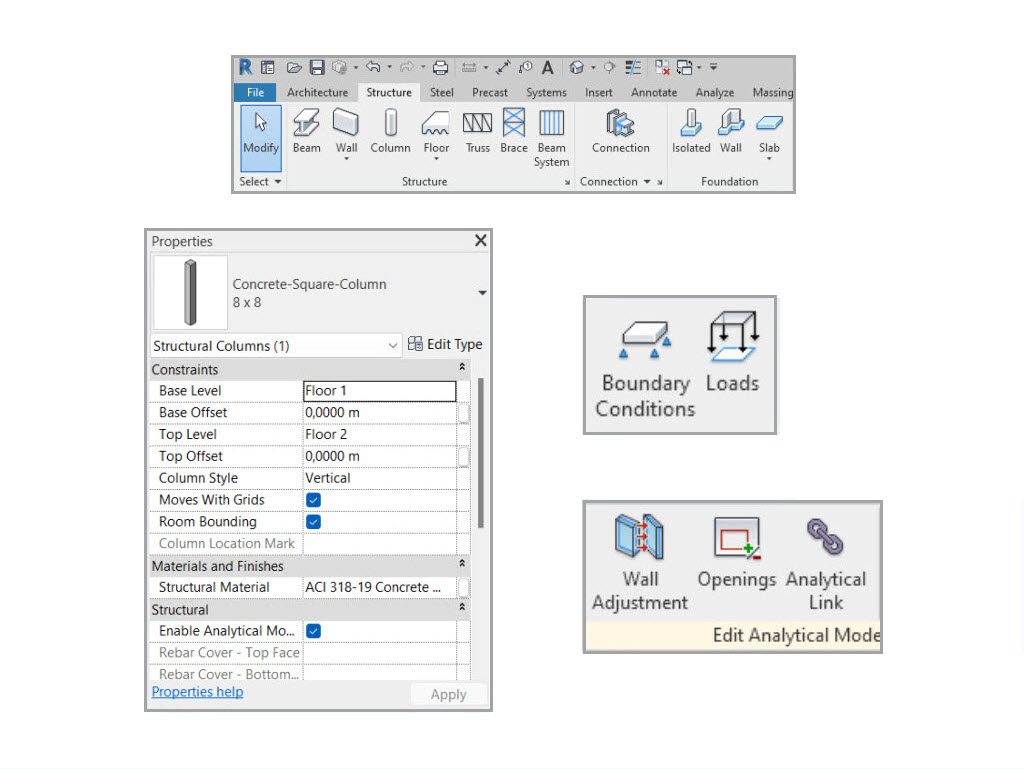Open the Boundary Conditions tool
The height and width of the screenshot is (769, 1030).
645,365
